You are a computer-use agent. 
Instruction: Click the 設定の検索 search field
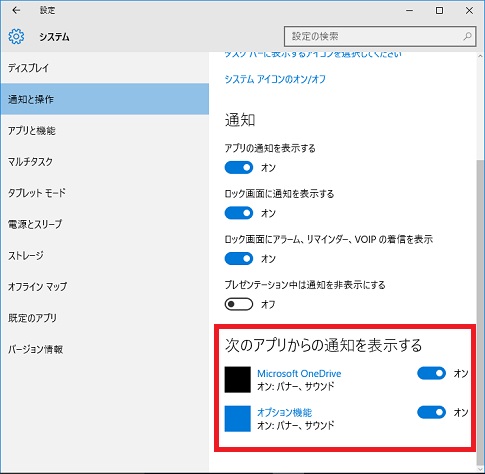click(x=380, y=36)
